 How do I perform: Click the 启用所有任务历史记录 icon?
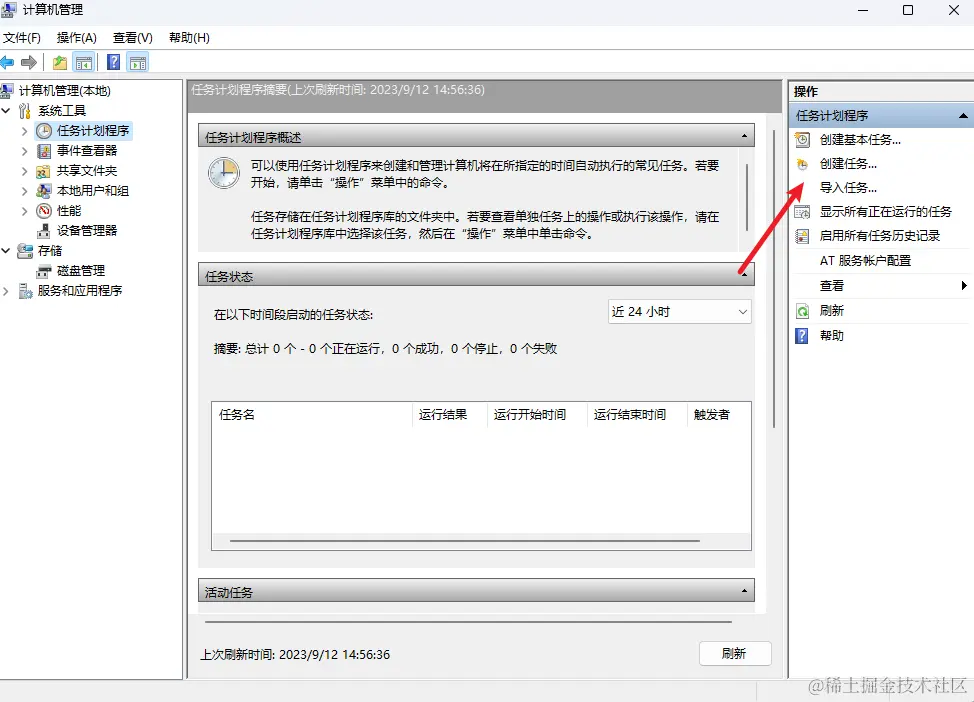[x=803, y=236]
